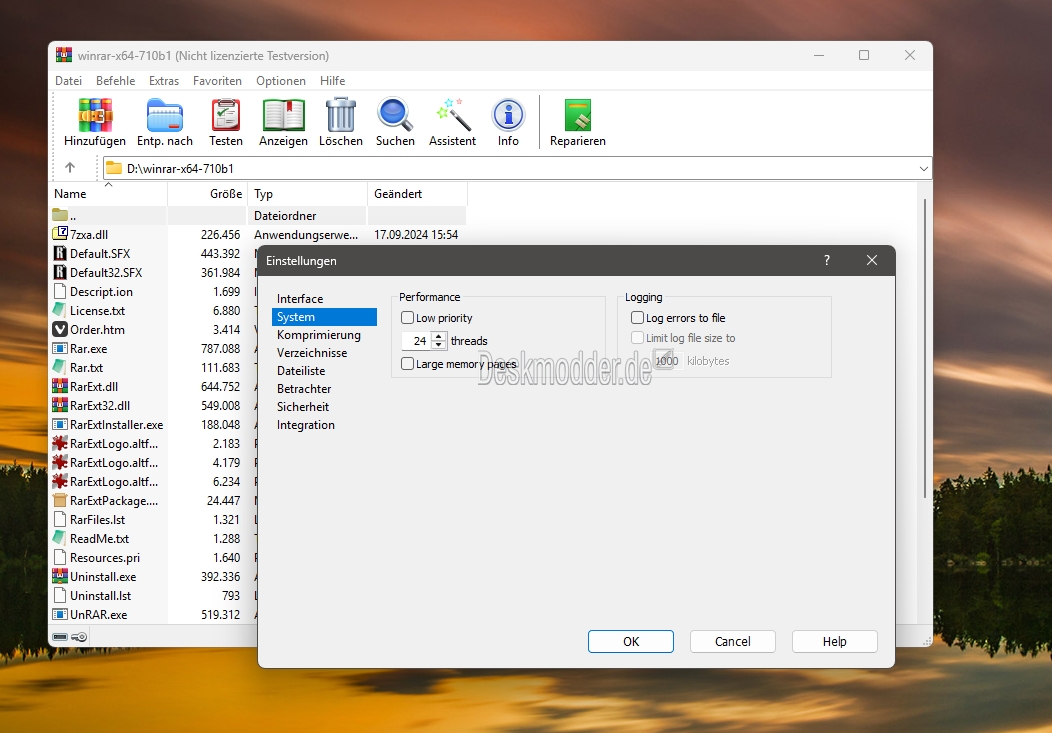
Task: Select the Interface settings category
Action: click(324, 298)
